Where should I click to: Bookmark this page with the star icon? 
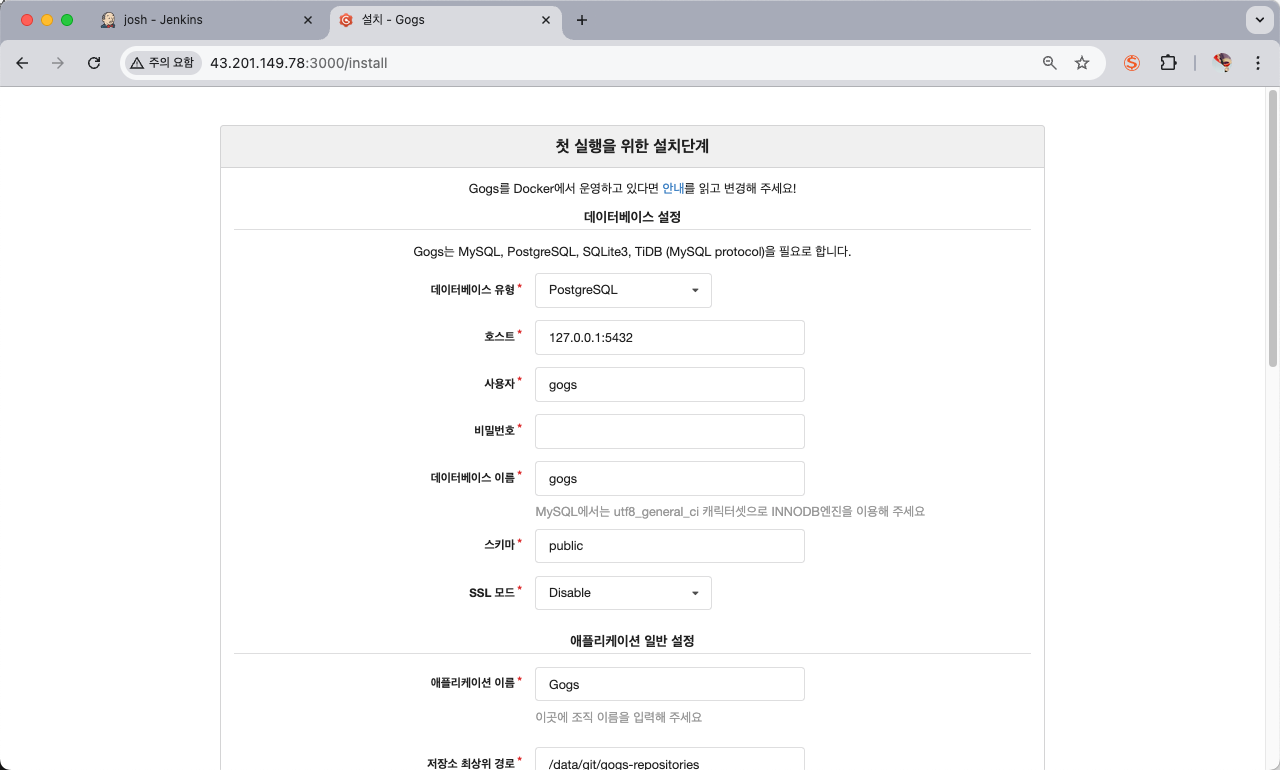click(x=1082, y=63)
